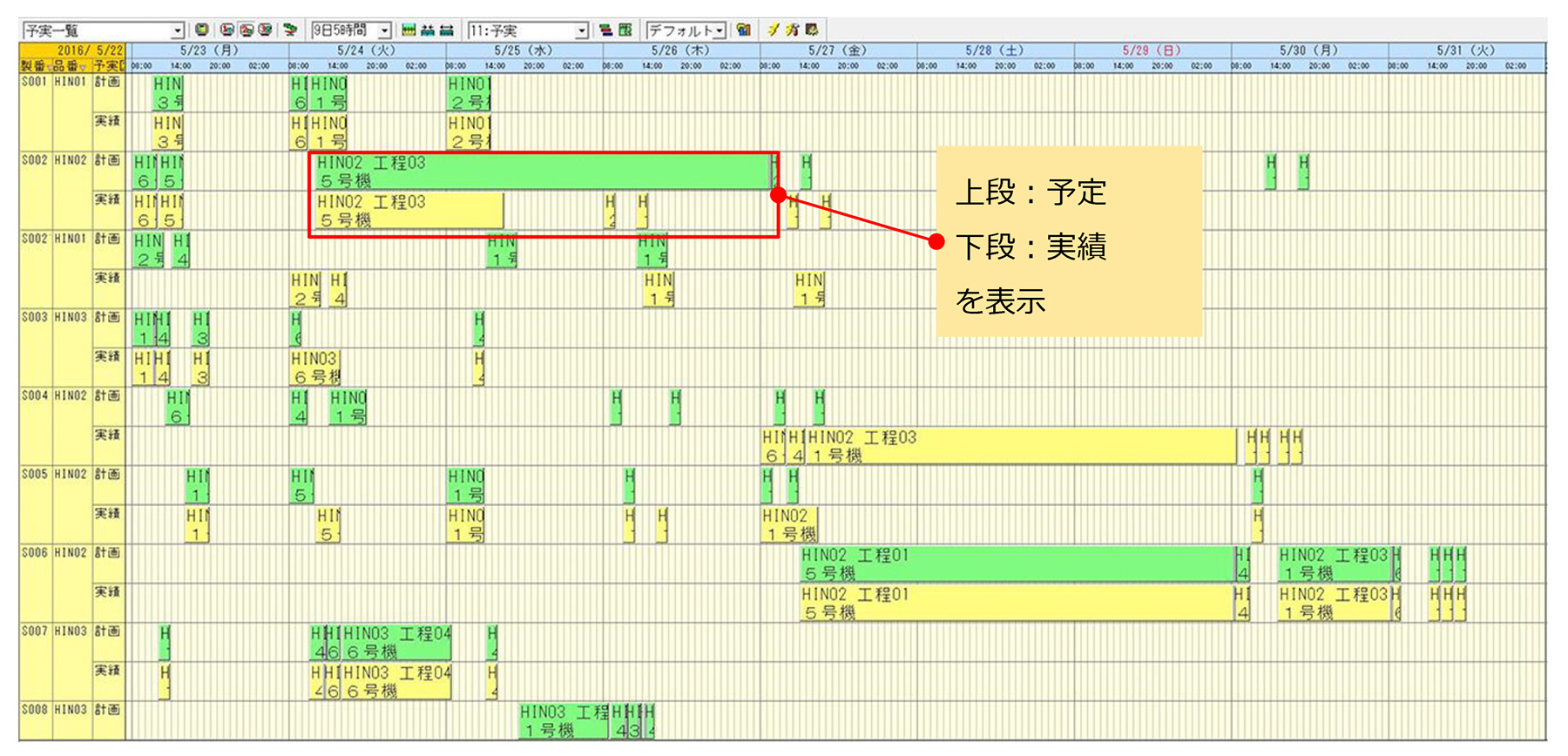Viewport: 1568px width, 756px height.
Task: Click the 5/27 (金) date header
Action: (838, 51)
